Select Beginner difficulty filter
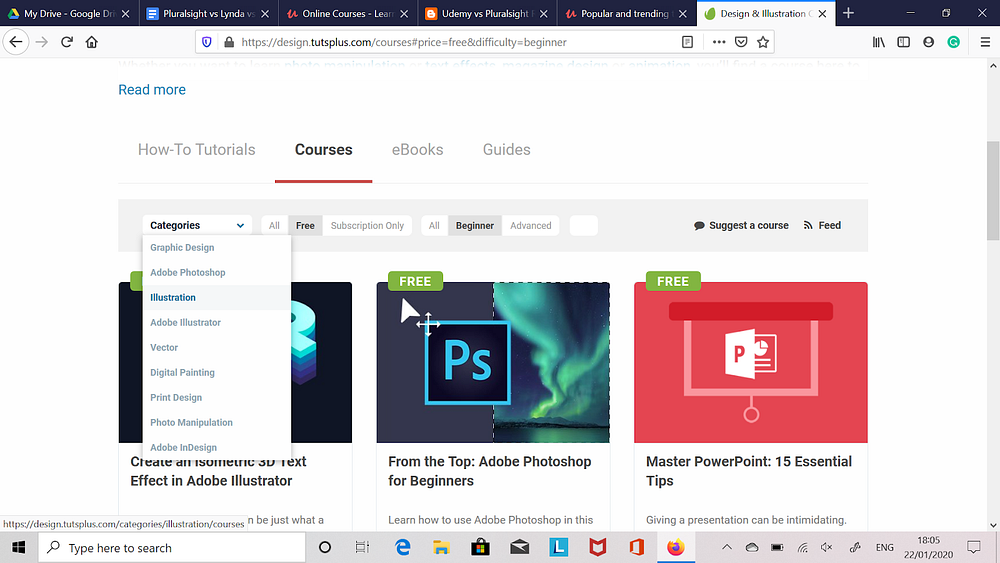Viewport: 1000px width, 563px height. [x=474, y=226]
